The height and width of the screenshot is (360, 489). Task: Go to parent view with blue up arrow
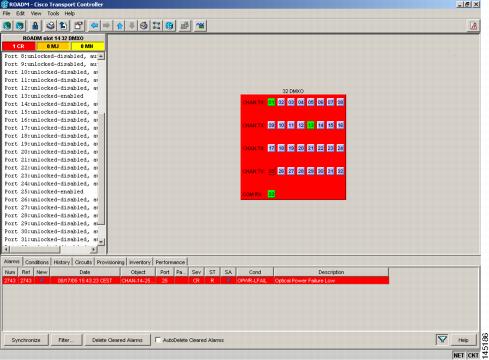click(120, 26)
